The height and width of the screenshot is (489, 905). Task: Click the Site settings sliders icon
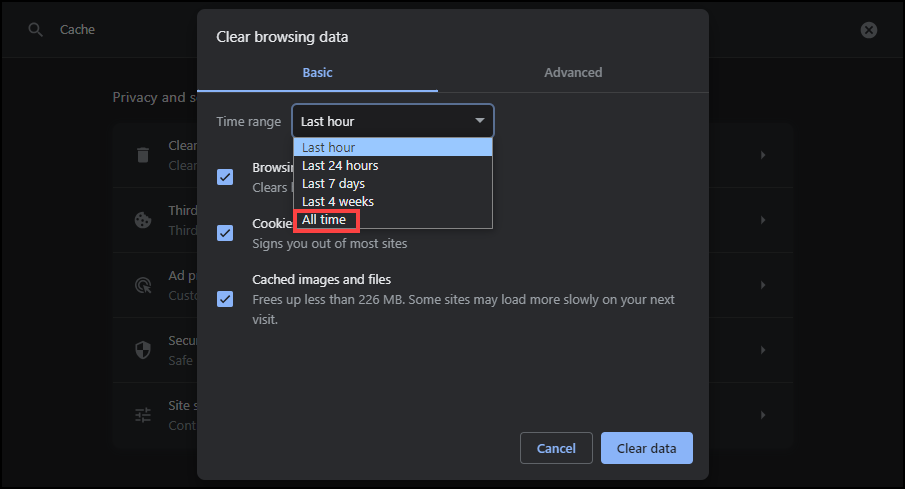pyautogui.click(x=143, y=414)
